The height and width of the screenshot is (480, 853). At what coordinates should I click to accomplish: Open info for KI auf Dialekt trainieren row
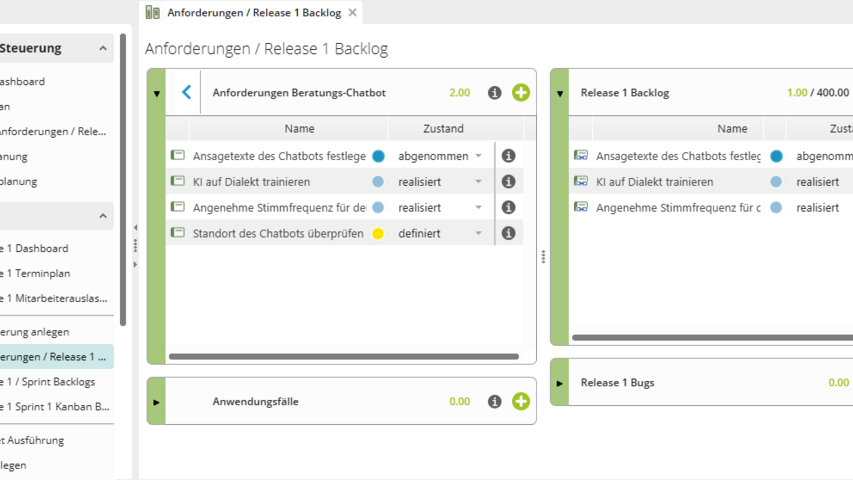(508, 181)
